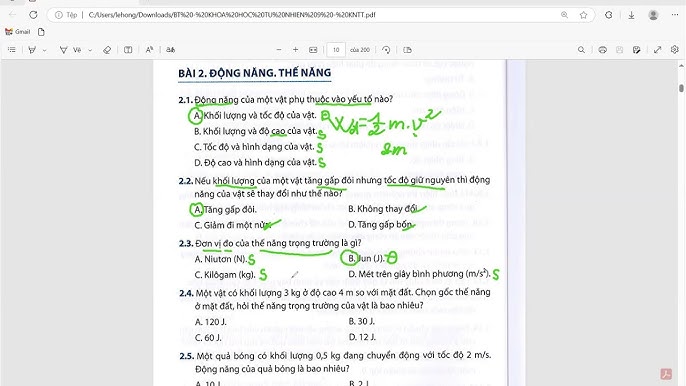This screenshot has height=386, width=686.
Task: Open PDF viewer settings gear
Action: click(x=675, y=50)
